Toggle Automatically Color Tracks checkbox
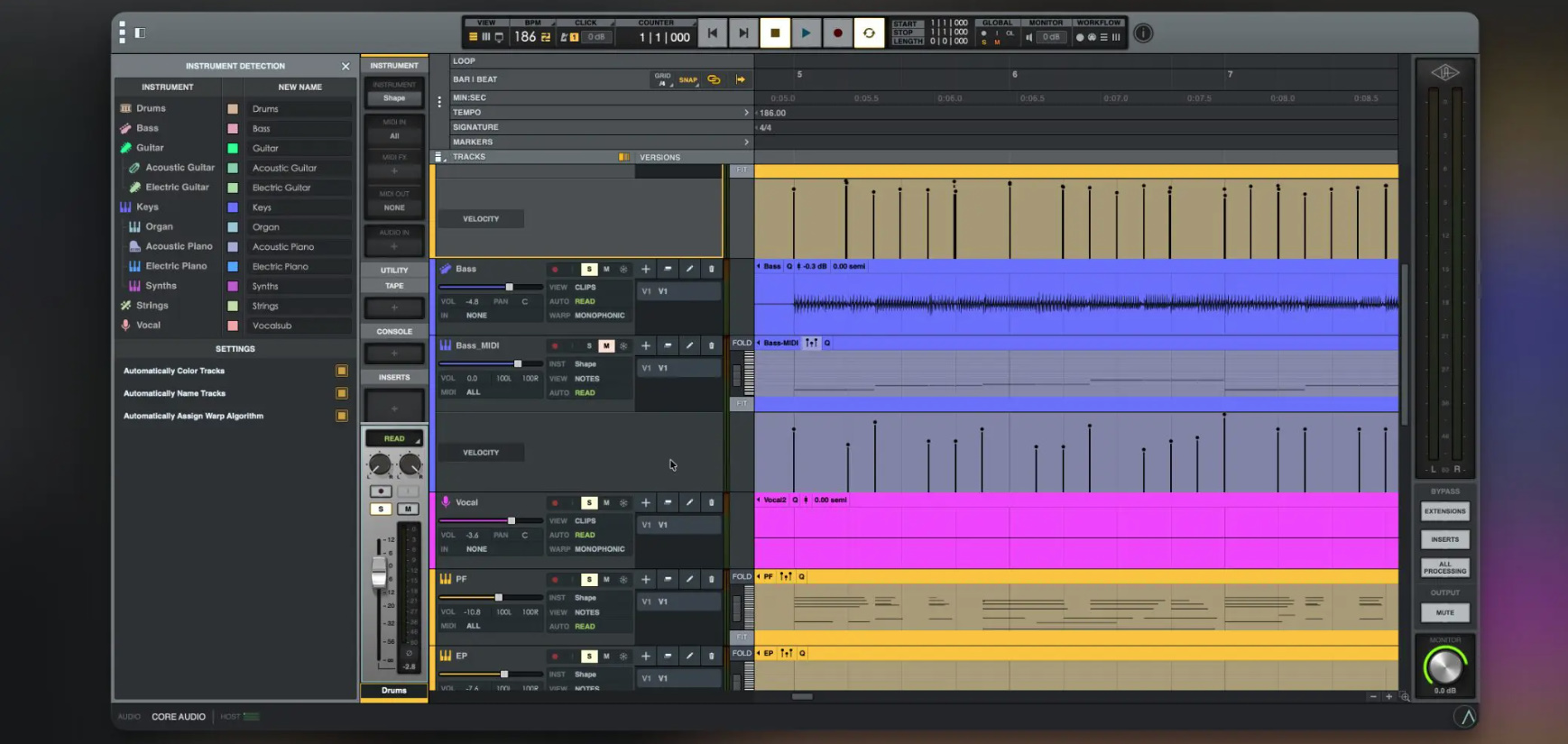Image resolution: width=1568 pixels, height=744 pixels. coord(341,371)
